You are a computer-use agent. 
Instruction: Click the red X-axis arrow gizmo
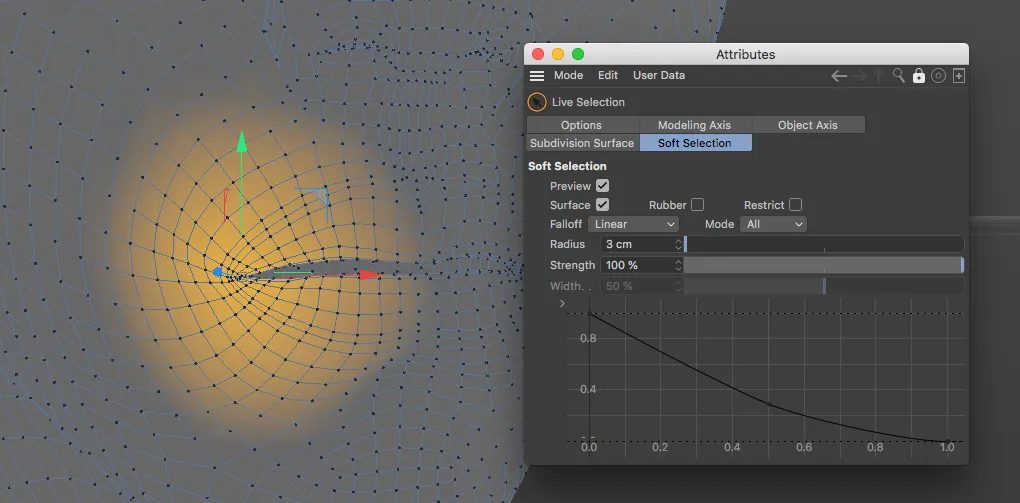point(370,274)
